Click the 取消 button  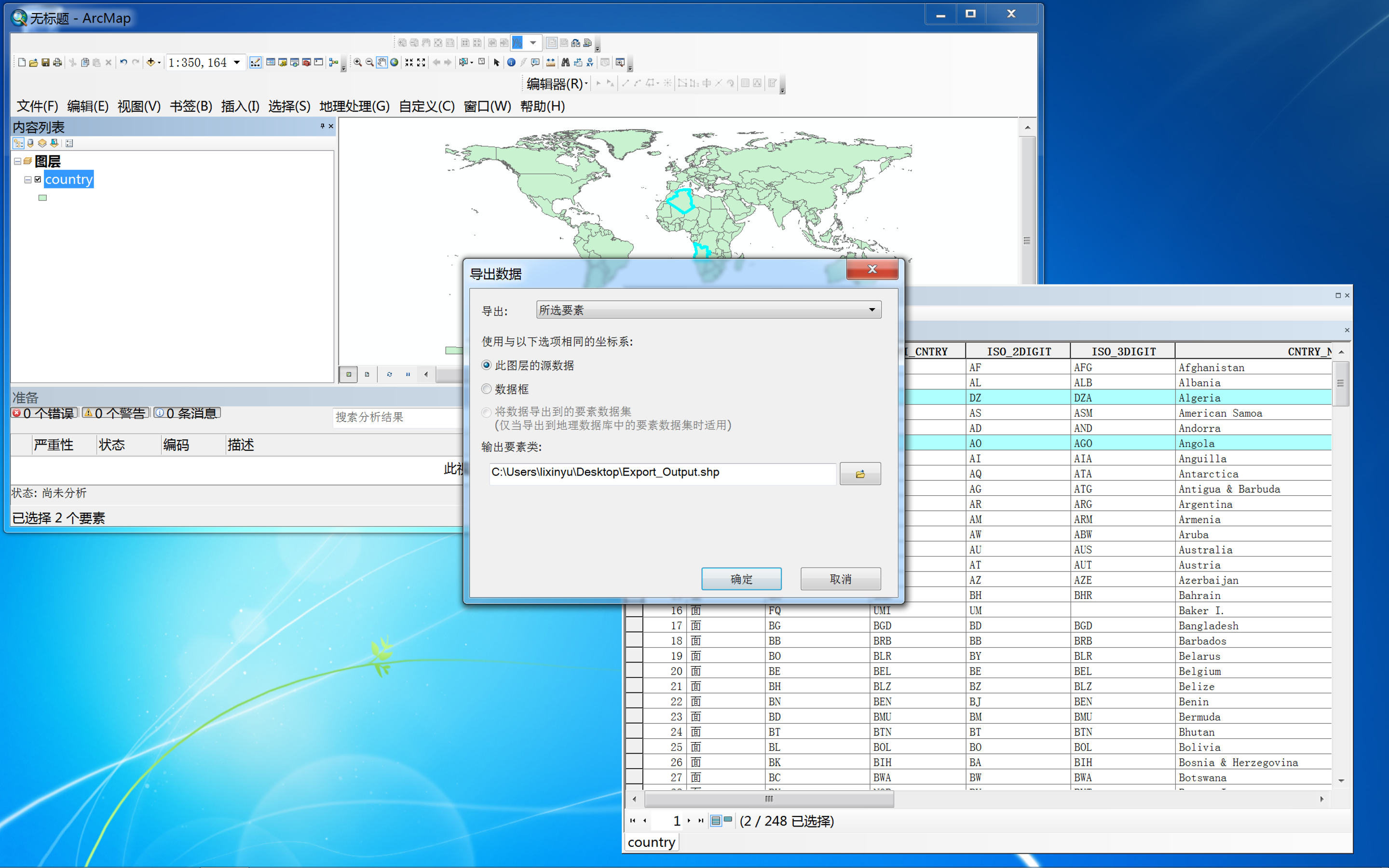(840, 579)
